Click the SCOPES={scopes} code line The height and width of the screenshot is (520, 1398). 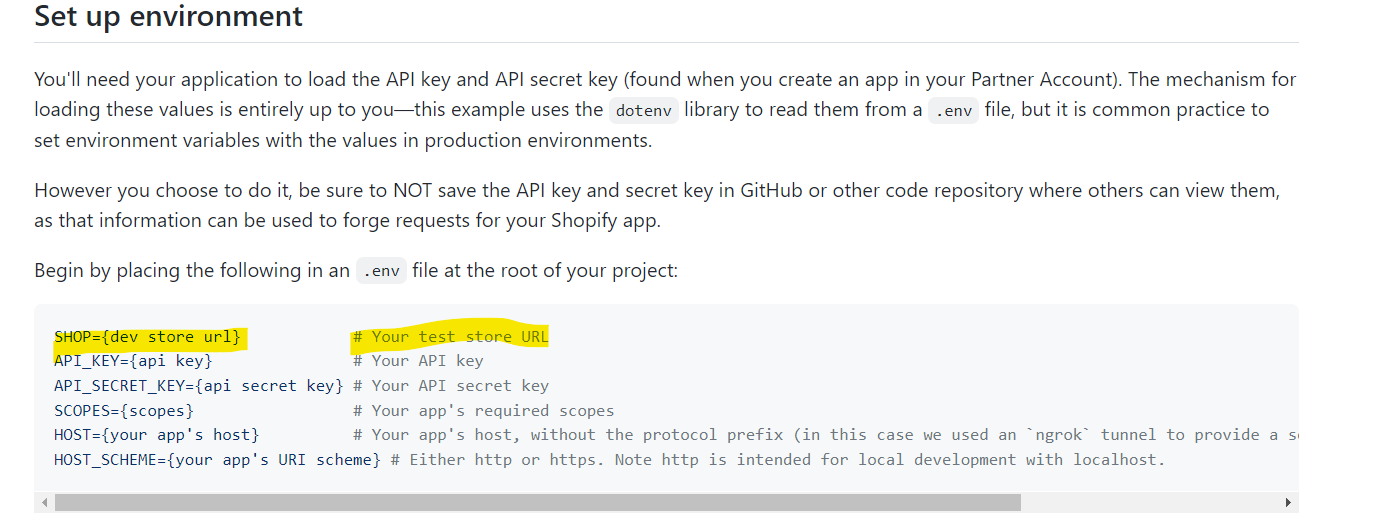[x=124, y=411]
